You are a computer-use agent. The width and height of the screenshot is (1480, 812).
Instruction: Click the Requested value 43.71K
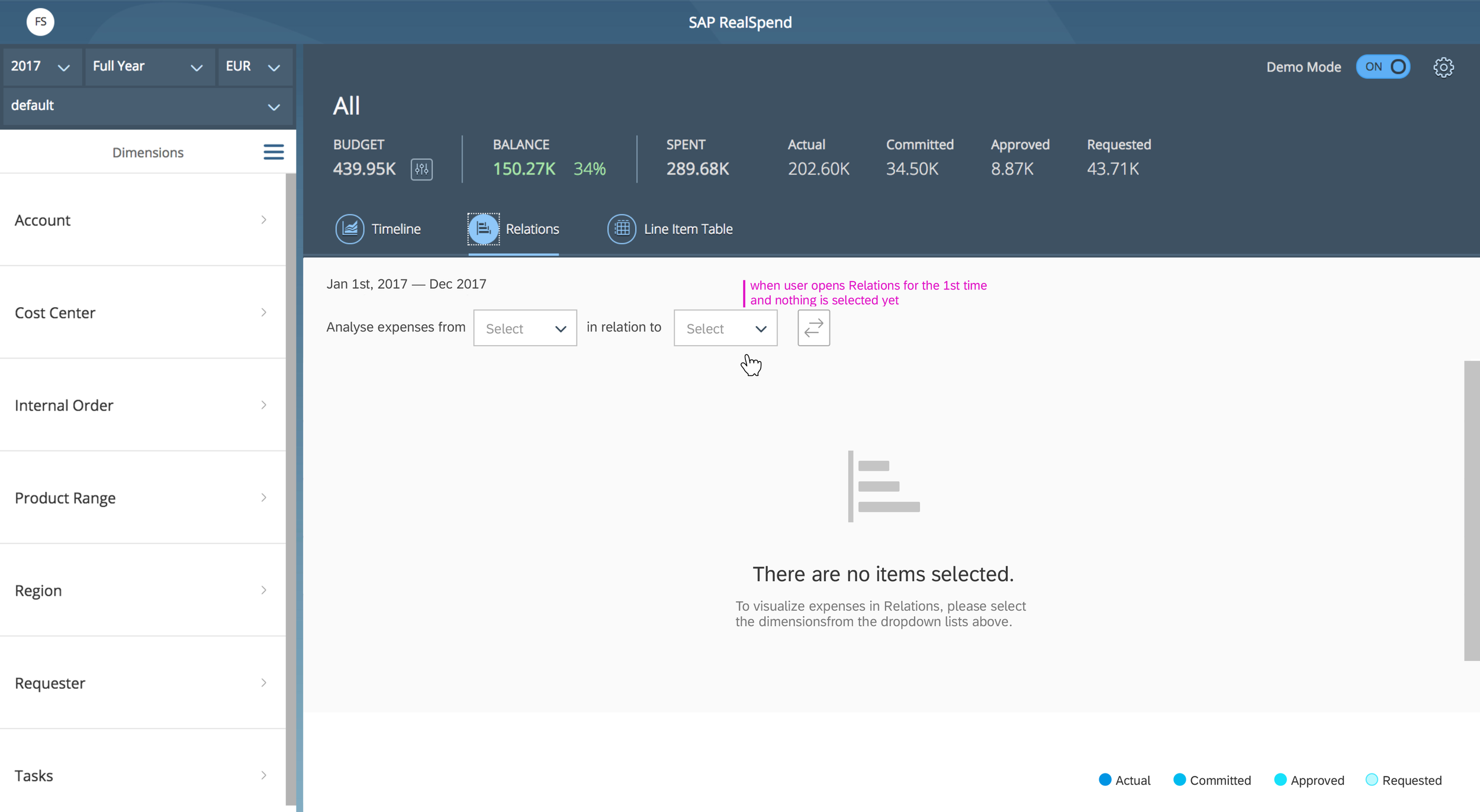click(1112, 169)
